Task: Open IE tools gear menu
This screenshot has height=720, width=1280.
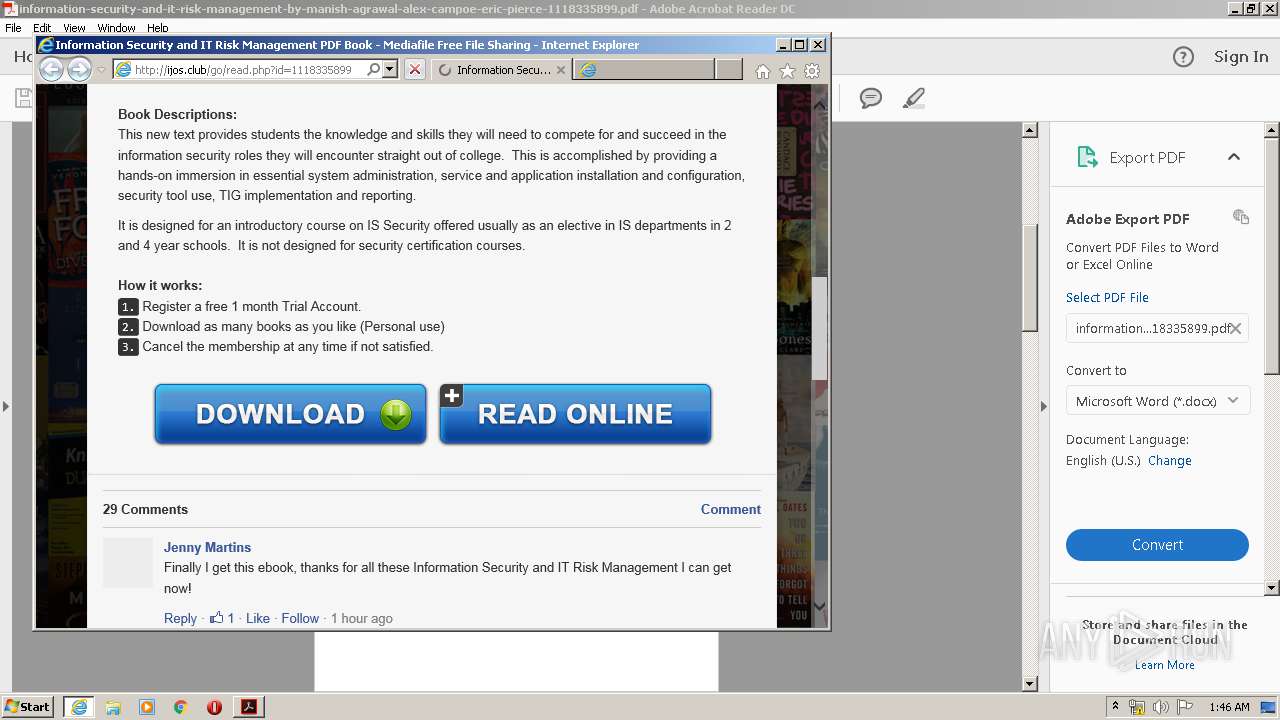Action: point(812,71)
